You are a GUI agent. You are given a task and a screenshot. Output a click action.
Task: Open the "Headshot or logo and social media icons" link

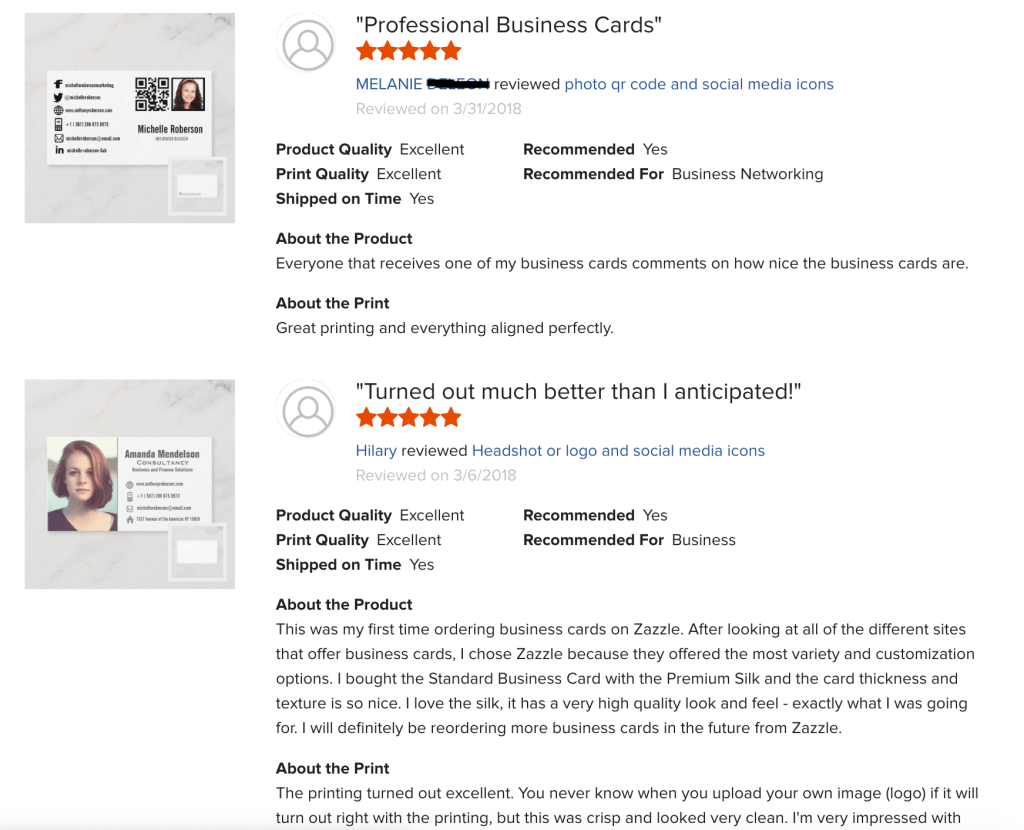pos(618,450)
